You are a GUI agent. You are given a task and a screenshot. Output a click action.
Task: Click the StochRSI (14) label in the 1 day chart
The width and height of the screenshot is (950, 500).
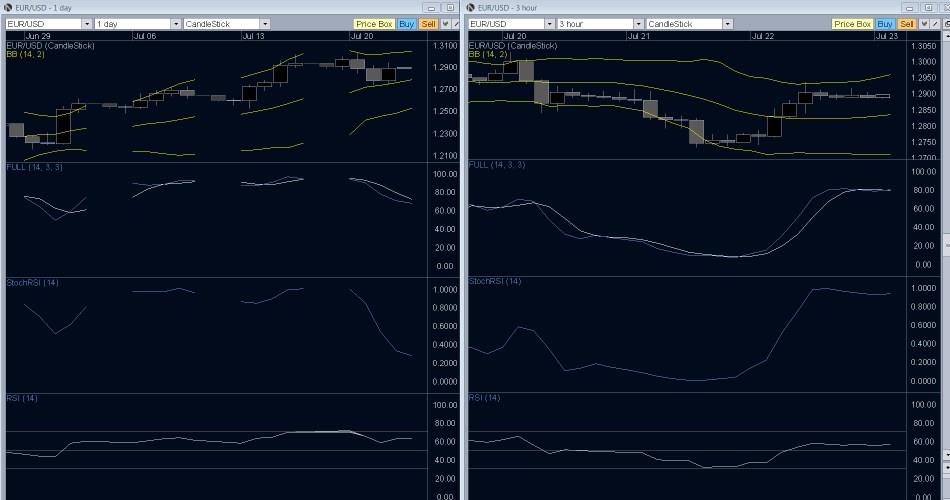pos(33,282)
